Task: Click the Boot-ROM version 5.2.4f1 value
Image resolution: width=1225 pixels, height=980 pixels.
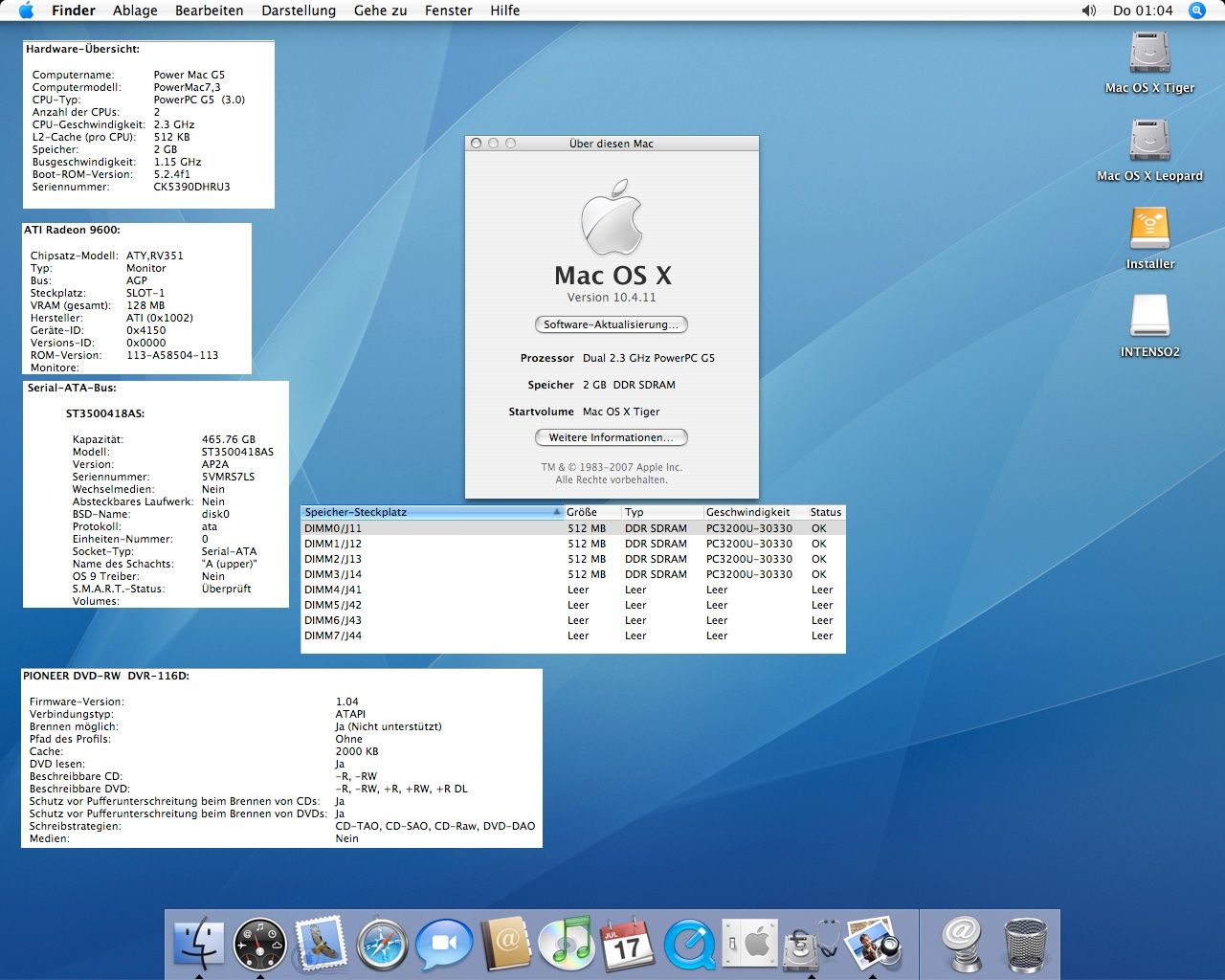Action: click(172, 174)
